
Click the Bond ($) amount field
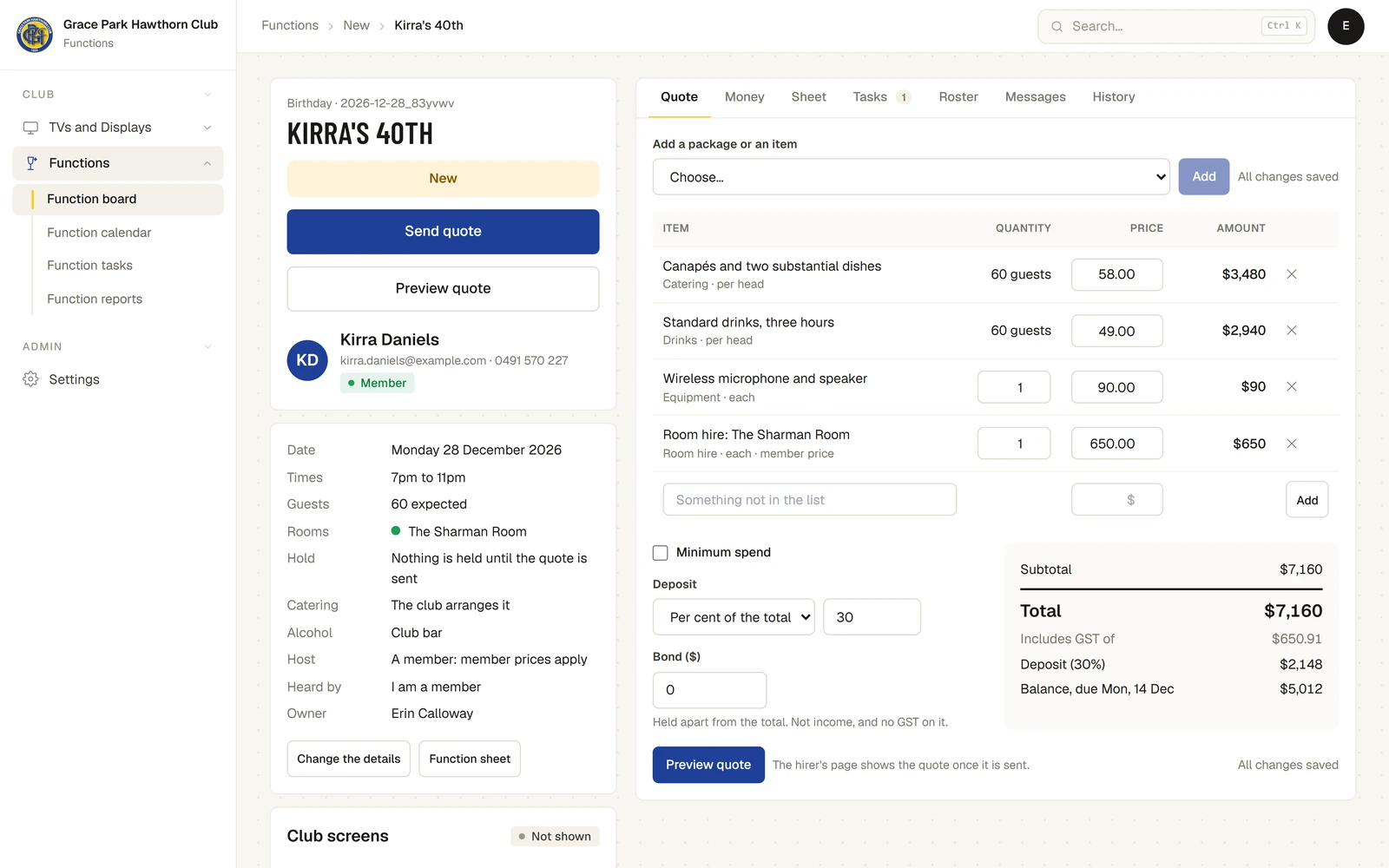click(x=709, y=690)
